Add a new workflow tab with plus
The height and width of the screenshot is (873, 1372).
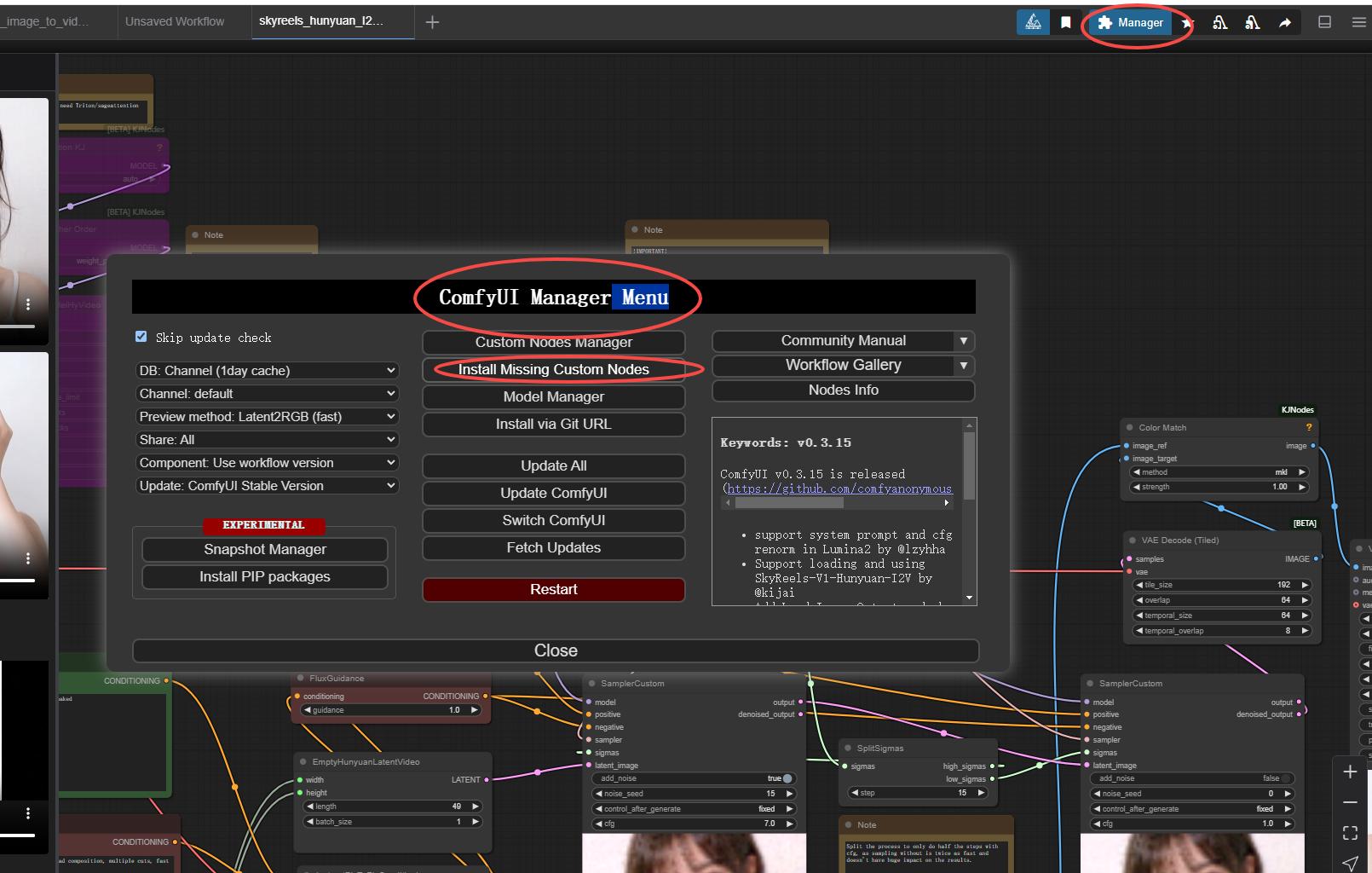(432, 22)
